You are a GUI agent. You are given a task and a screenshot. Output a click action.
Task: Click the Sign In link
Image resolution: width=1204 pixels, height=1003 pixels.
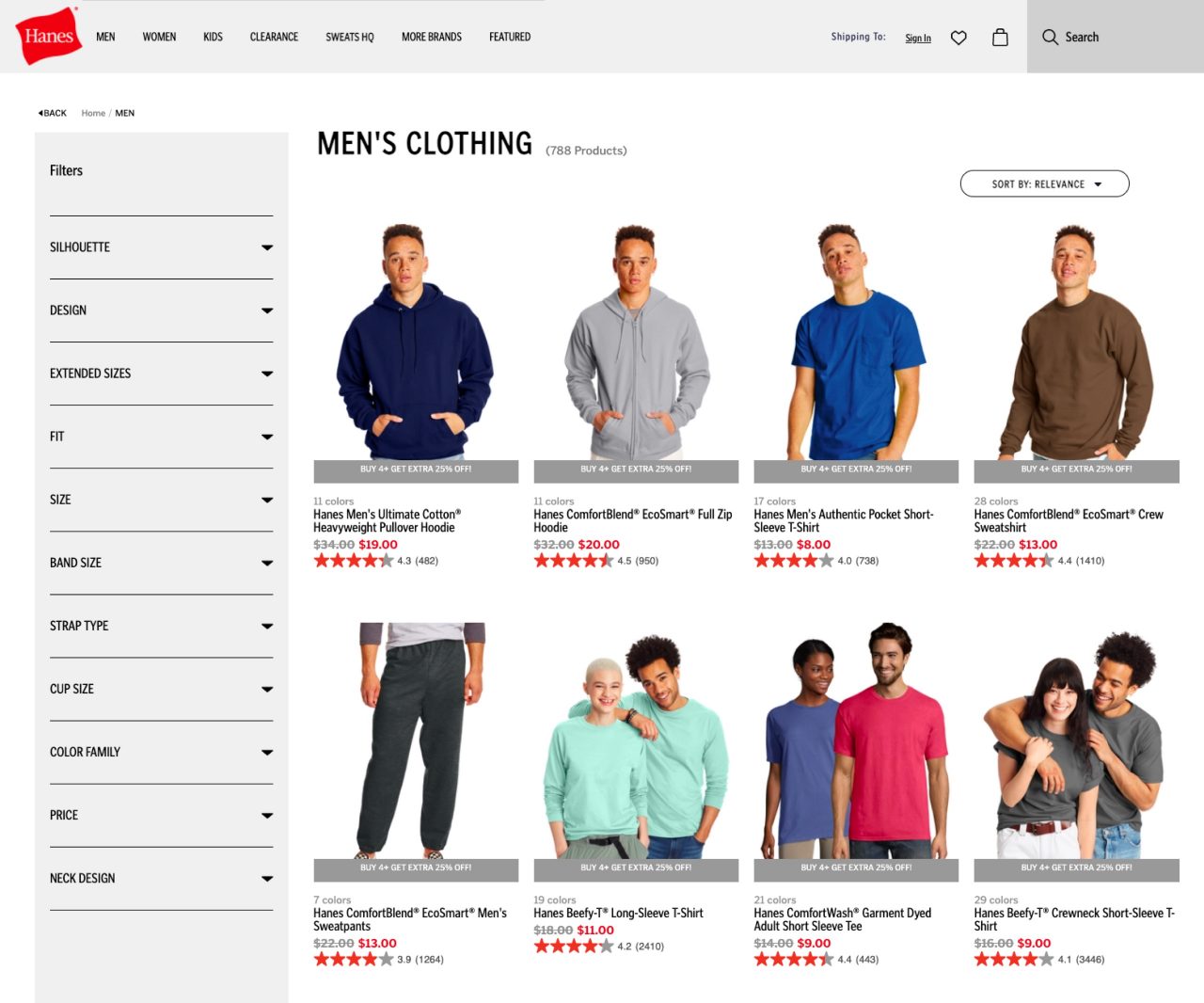tap(918, 38)
